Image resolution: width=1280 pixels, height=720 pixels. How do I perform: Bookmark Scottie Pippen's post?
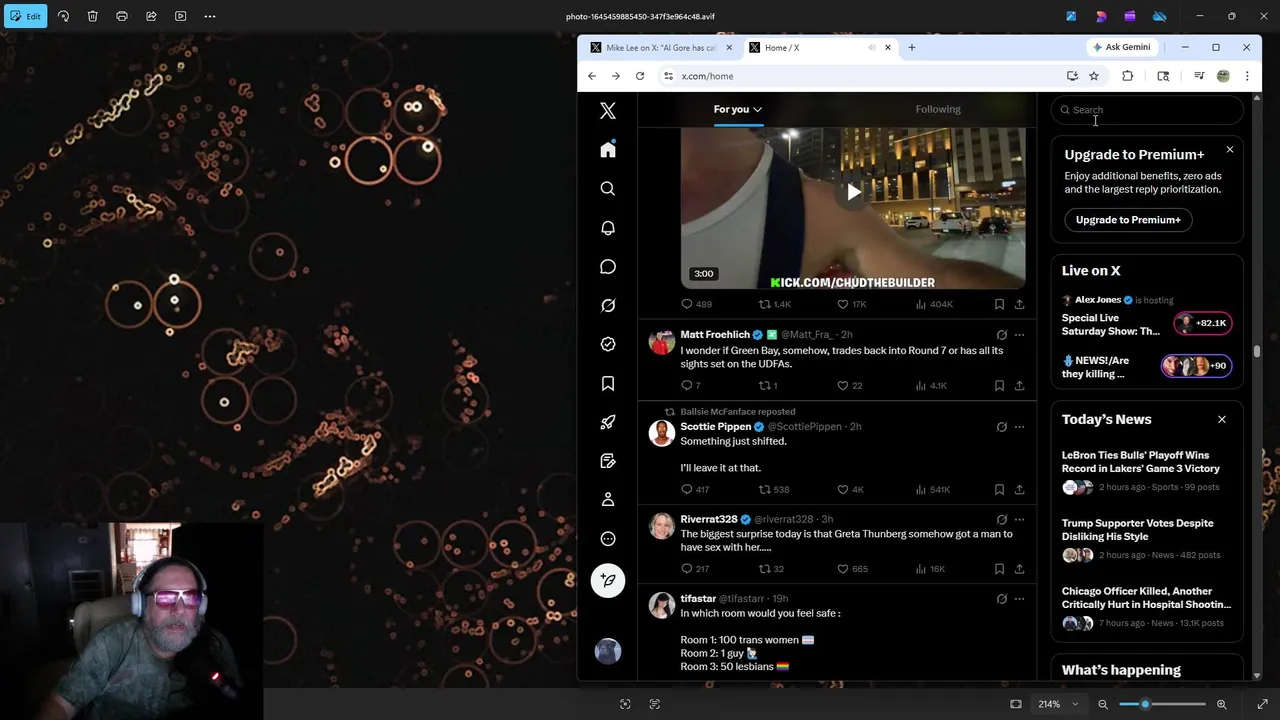pyautogui.click(x=999, y=490)
